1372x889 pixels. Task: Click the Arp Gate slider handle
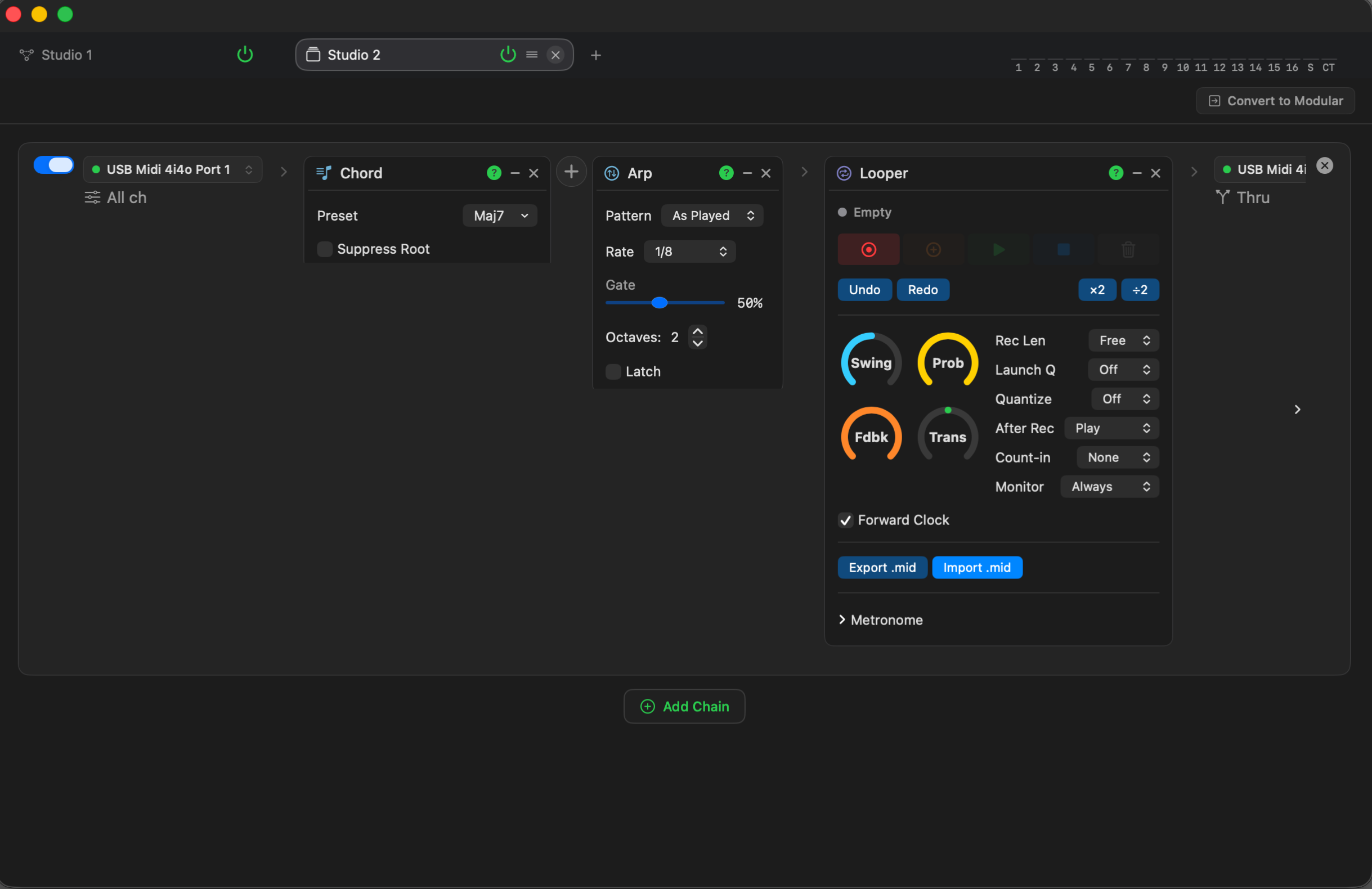coord(660,303)
